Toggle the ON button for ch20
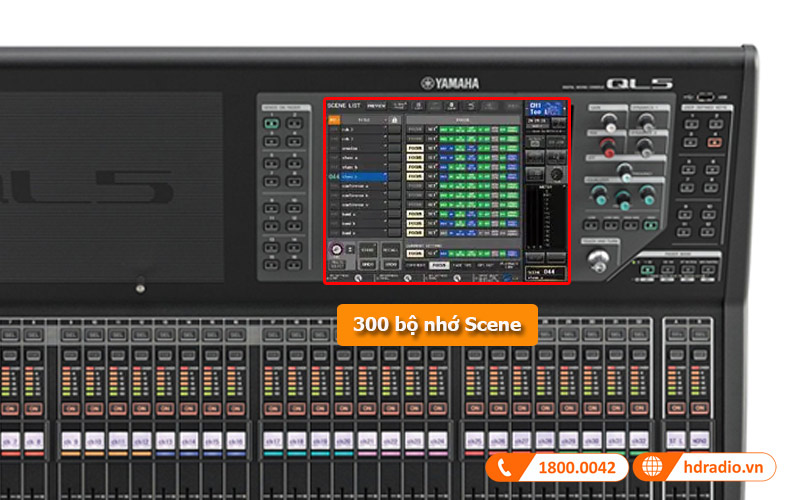Viewport: 800px width, 500px height. point(343,408)
